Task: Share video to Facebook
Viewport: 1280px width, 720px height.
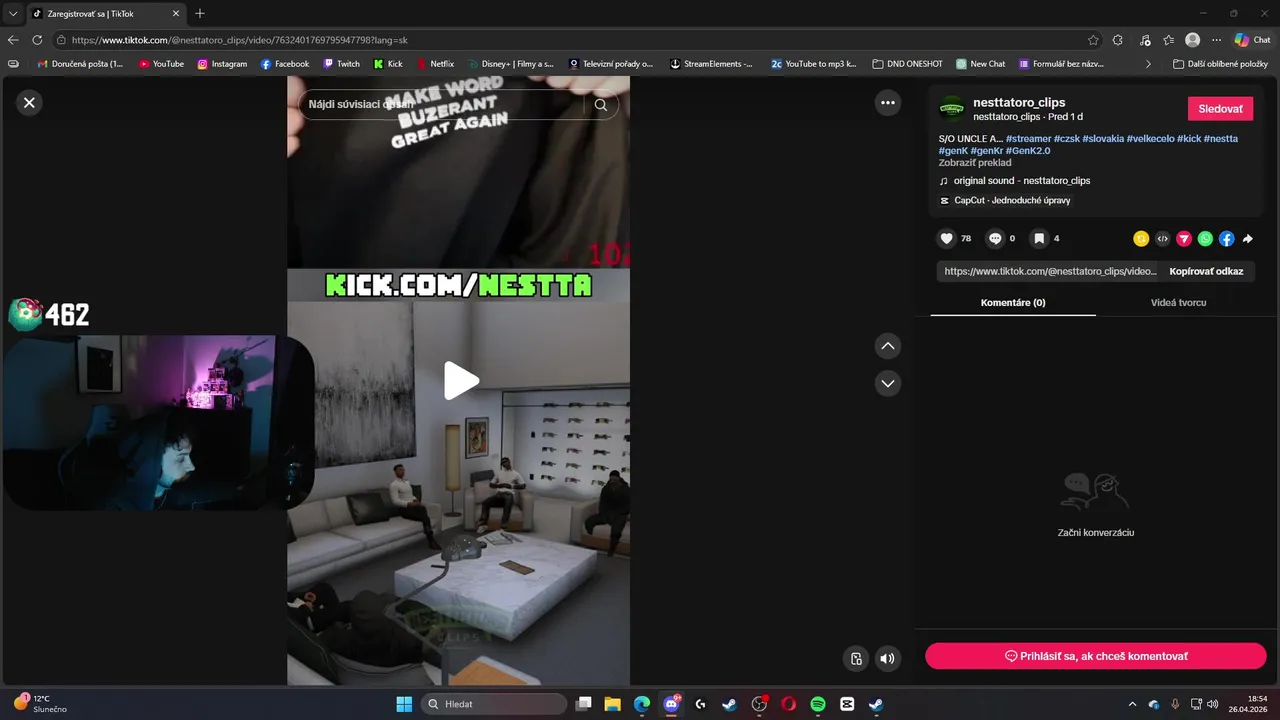Action: pos(1226,239)
